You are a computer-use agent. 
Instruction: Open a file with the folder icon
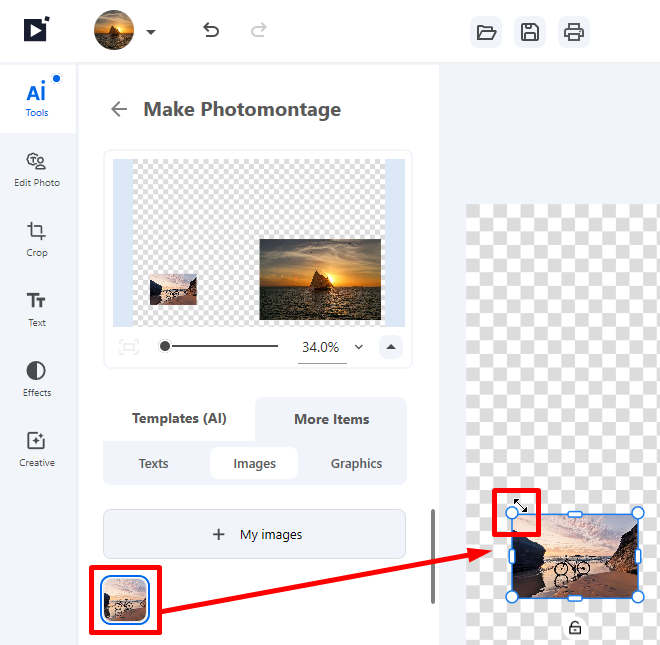click(486, 32)
